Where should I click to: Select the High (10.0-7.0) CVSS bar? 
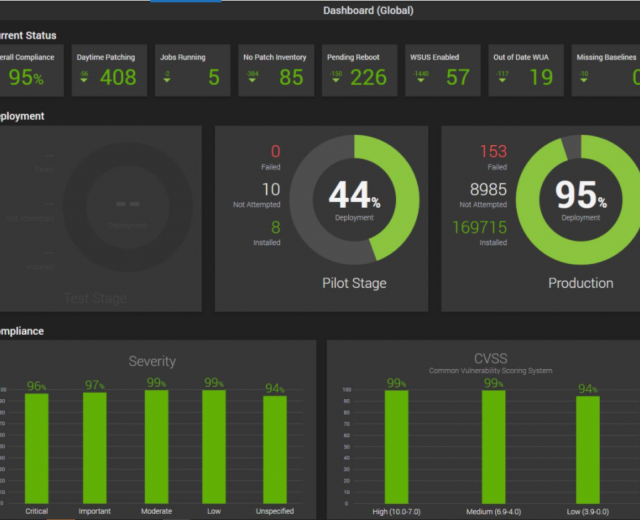(396, 447)
